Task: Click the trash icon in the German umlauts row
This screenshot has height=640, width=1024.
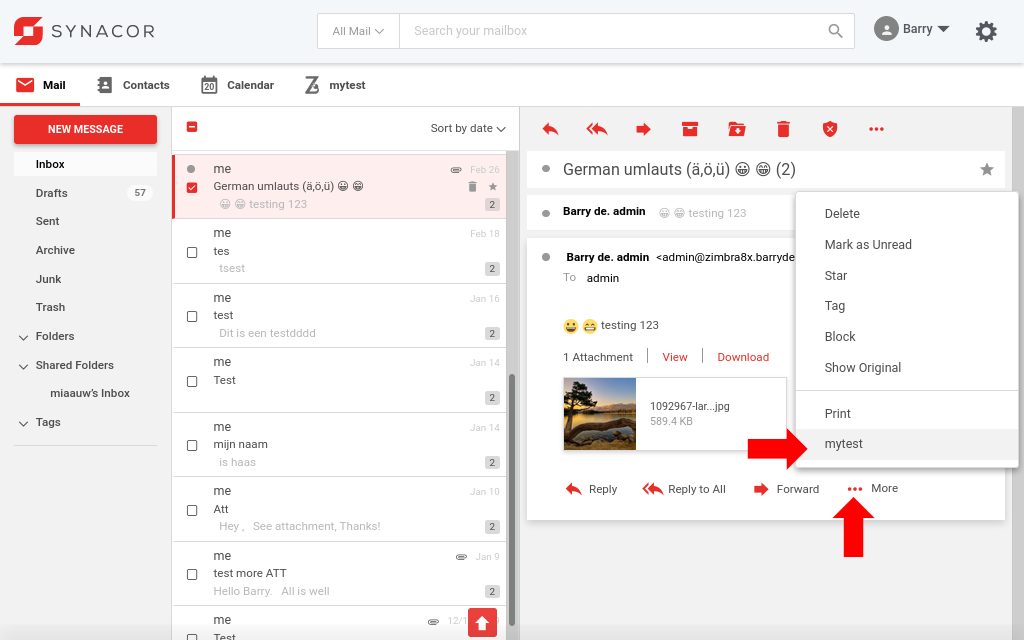Action: click(472, 187)
